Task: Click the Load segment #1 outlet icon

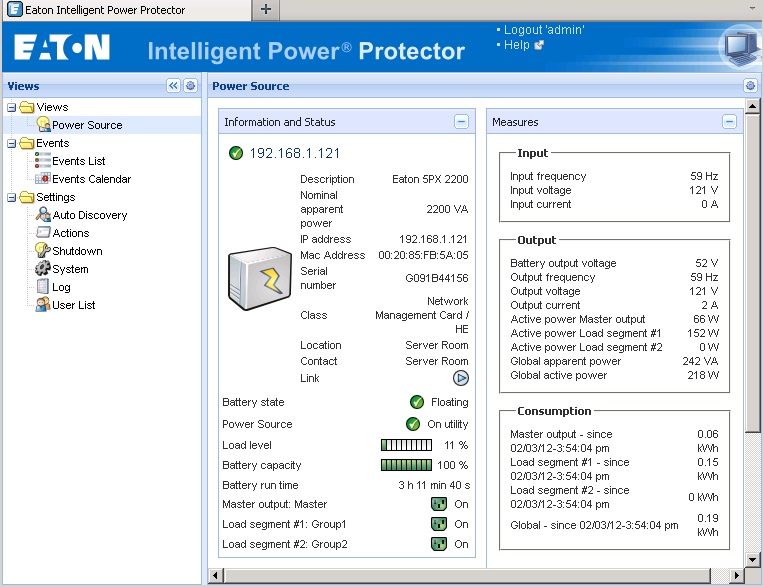Action: (x=437, y=525)
